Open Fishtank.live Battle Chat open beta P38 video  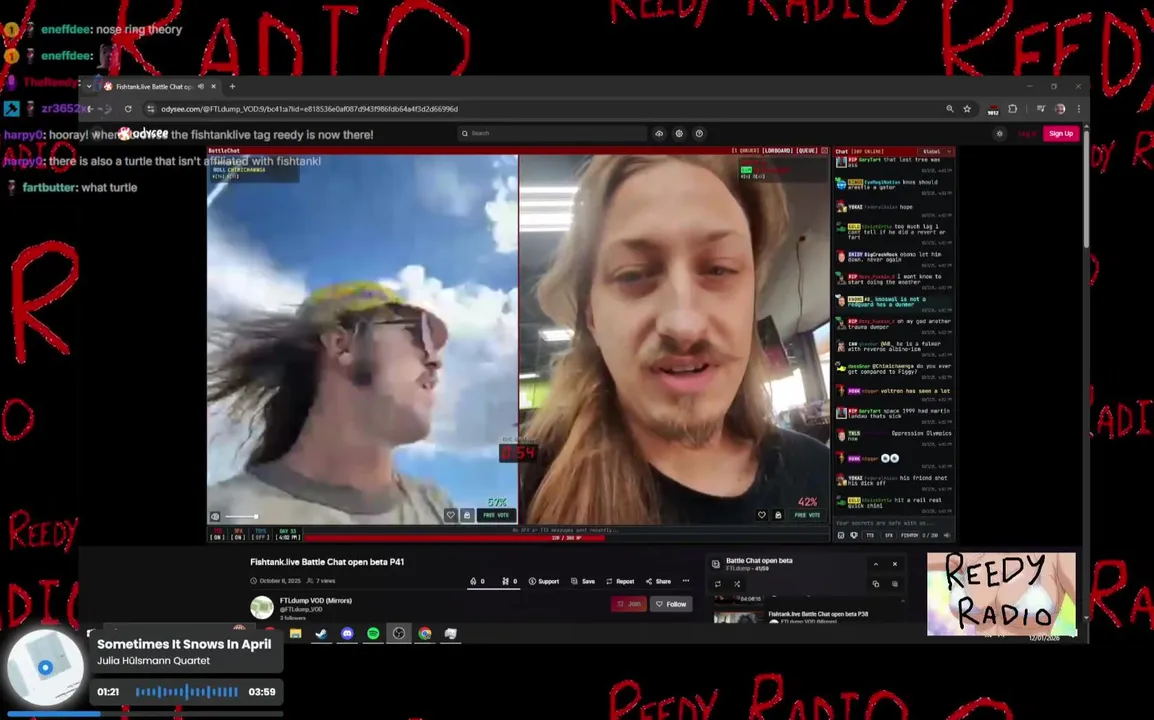(818, 614)
